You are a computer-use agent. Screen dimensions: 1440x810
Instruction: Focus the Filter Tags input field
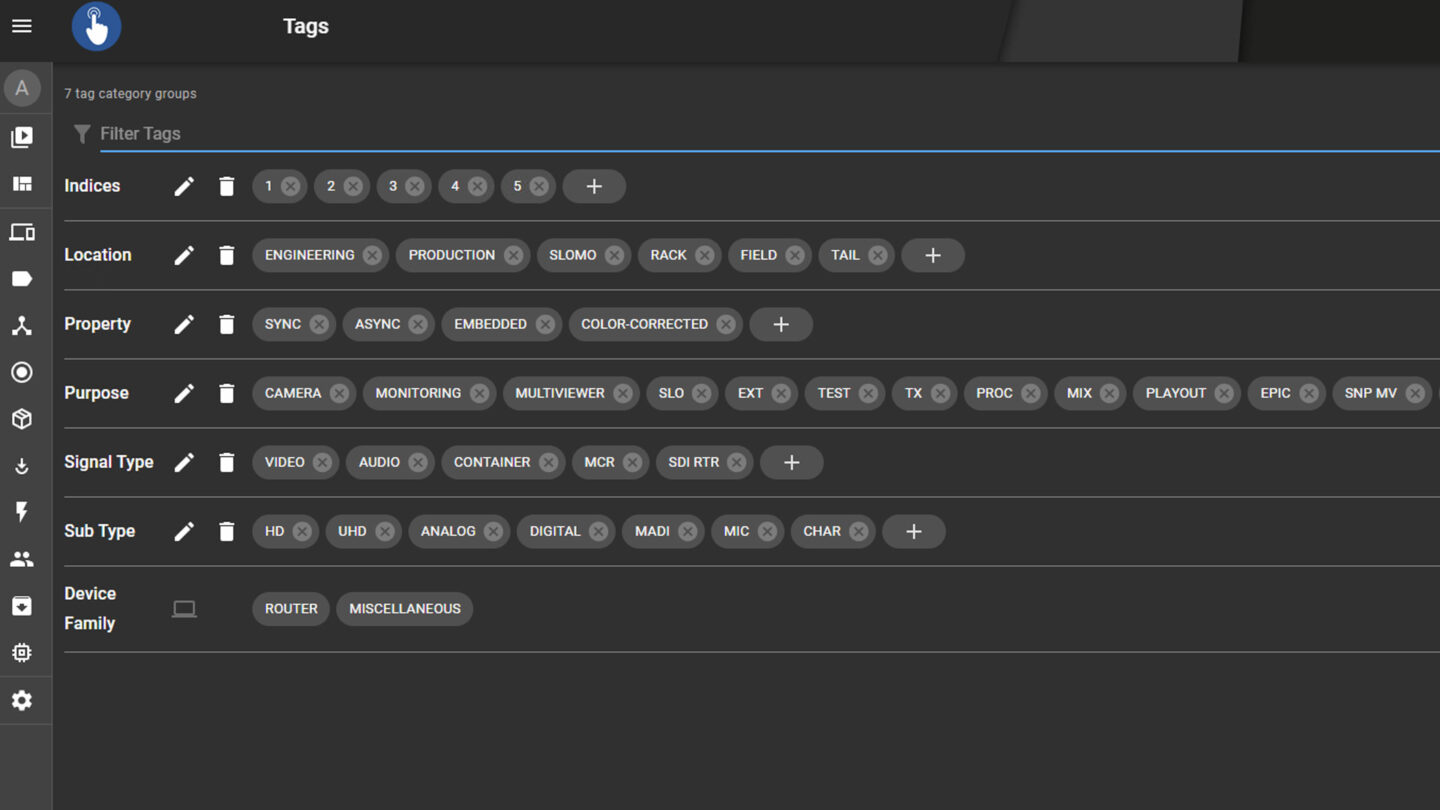pyautogui.click(x=769, y=133)
